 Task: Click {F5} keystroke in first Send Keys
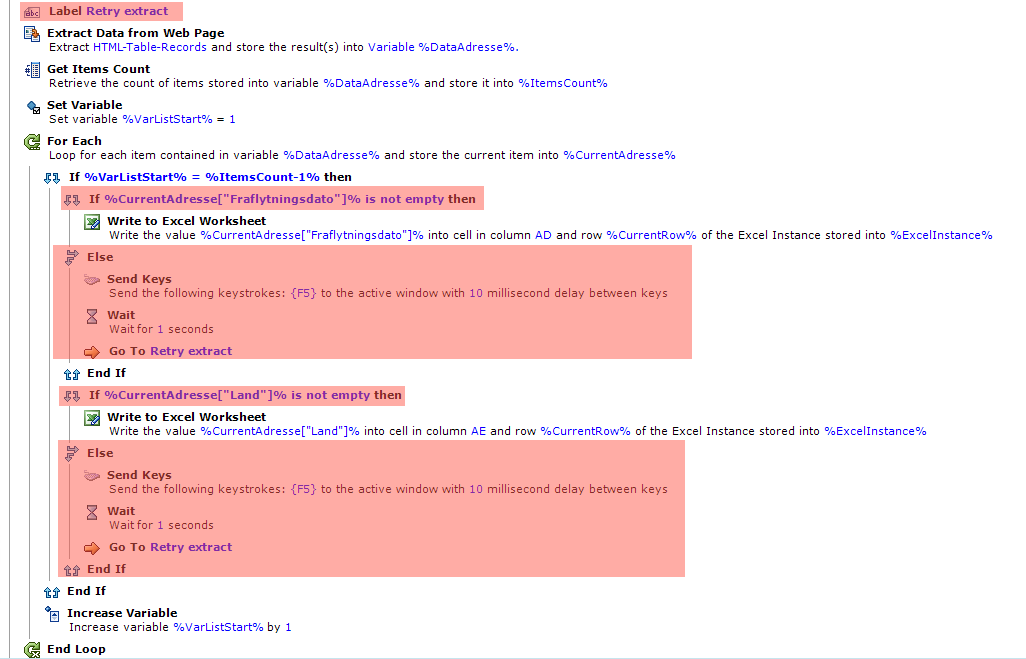coord(304,293)
